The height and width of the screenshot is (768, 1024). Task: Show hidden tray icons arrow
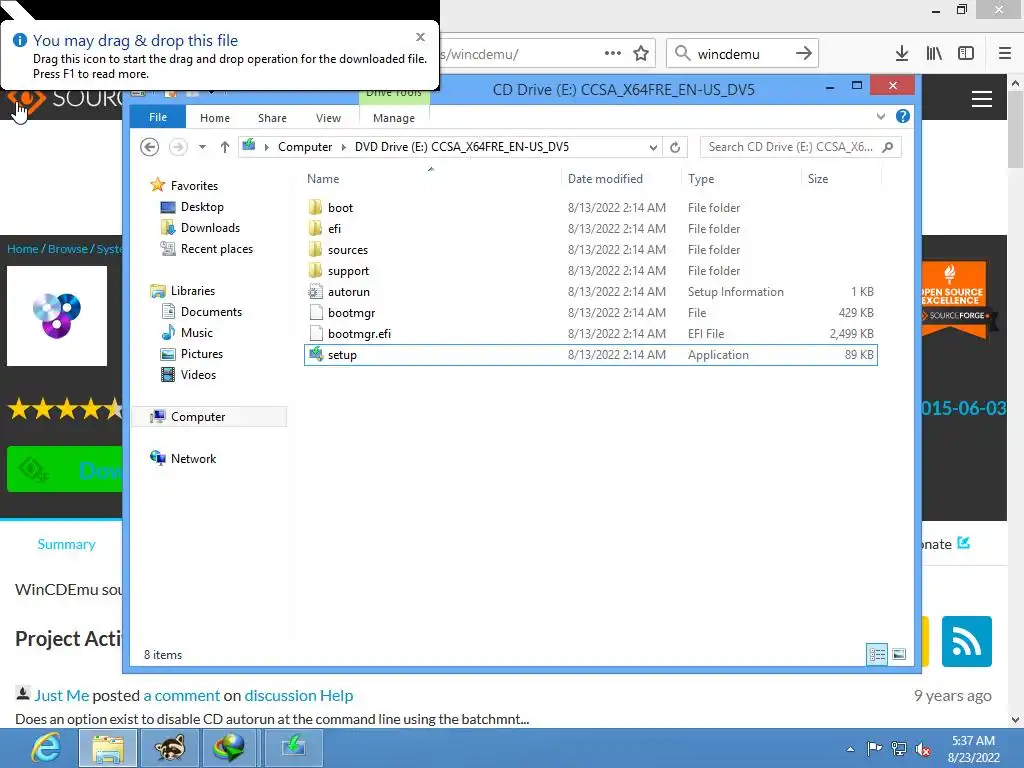pos(850,750)
